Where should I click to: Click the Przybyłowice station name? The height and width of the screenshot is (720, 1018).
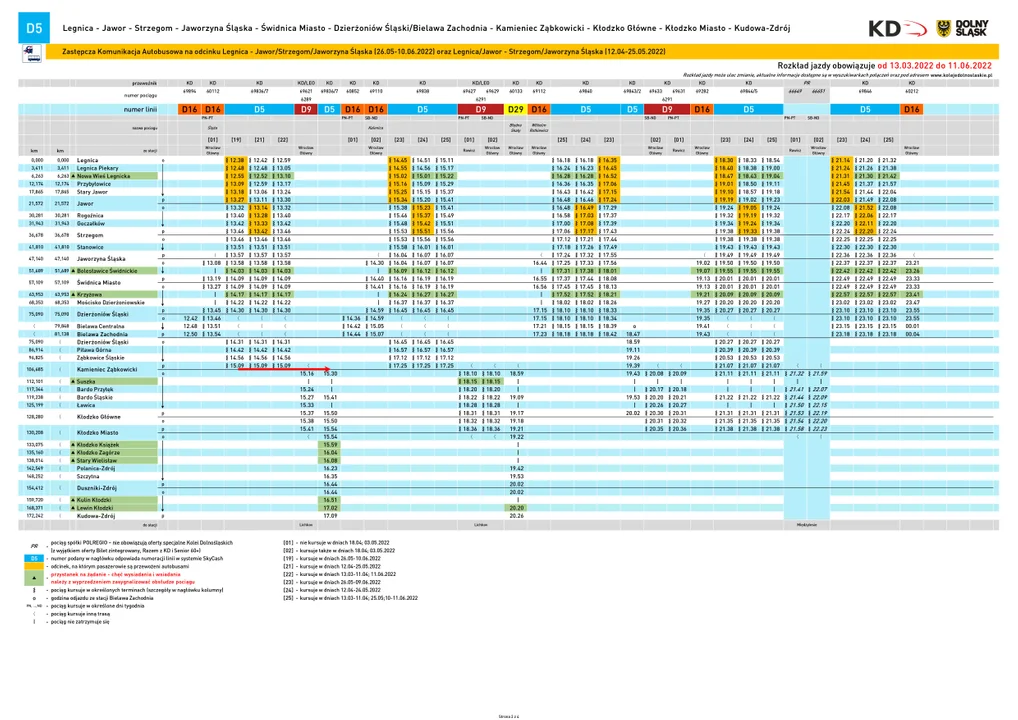(93, 184)
